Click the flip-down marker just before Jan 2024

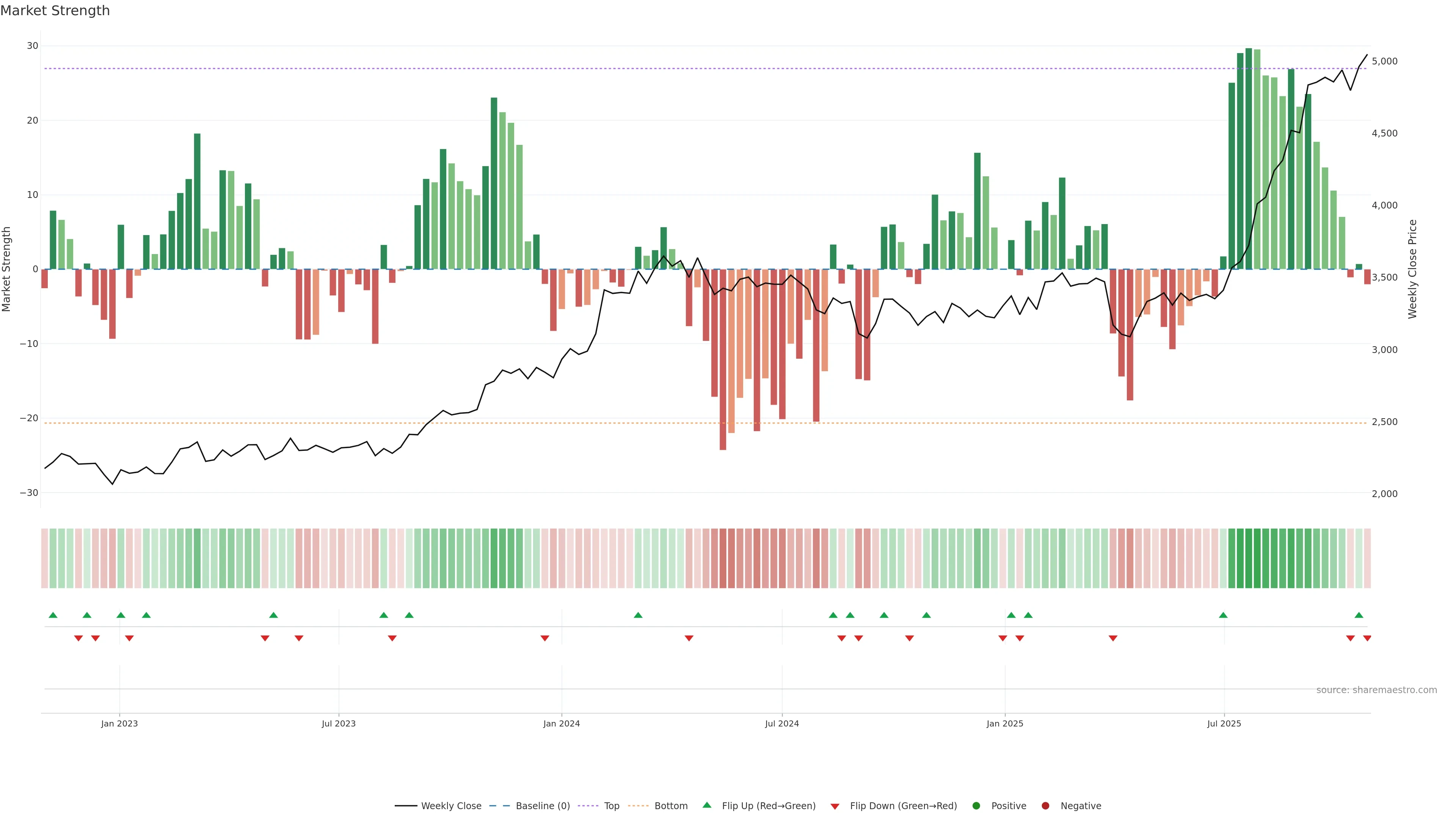[545, 638]
